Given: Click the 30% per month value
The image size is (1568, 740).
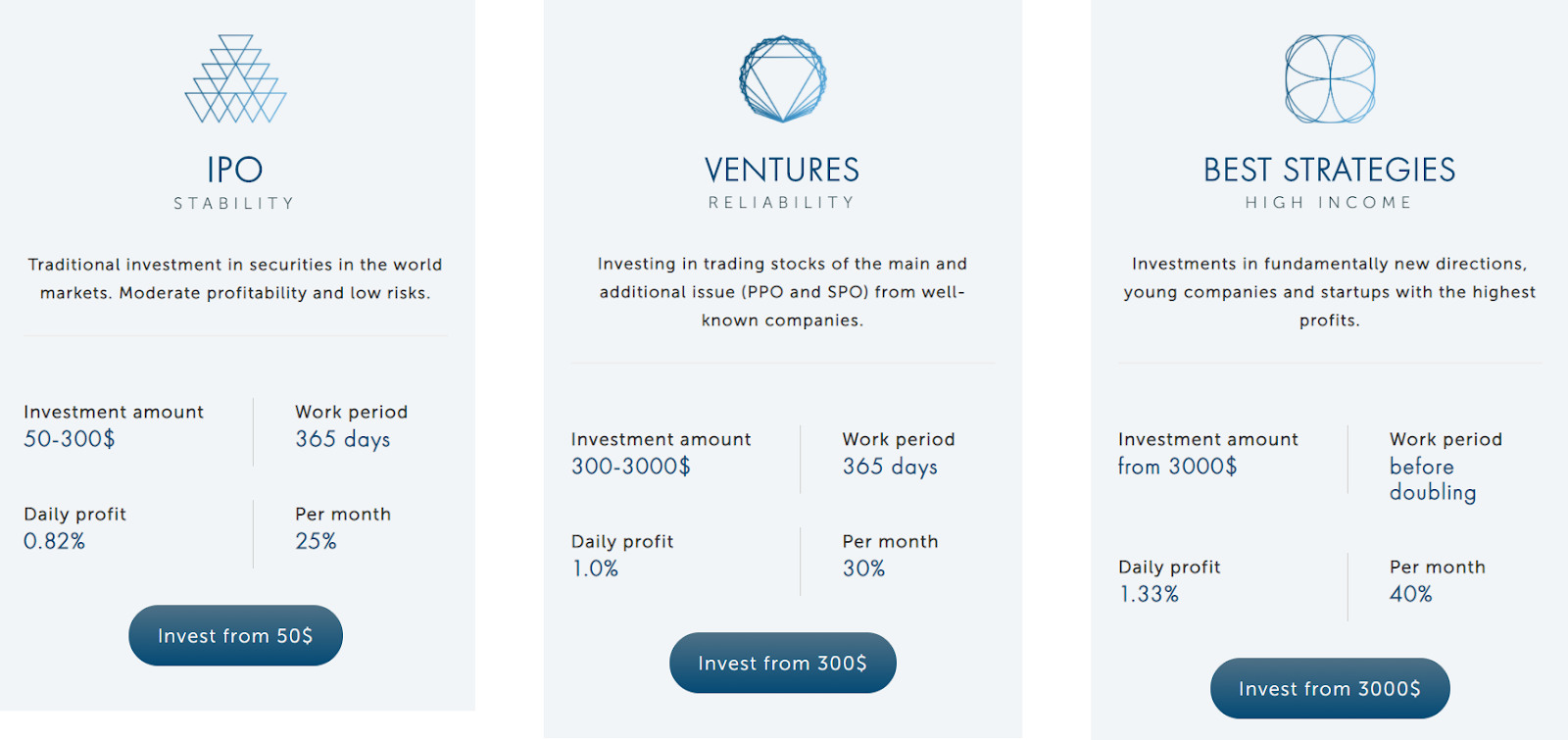Looking at the screenshot, I should click(863, 568).
